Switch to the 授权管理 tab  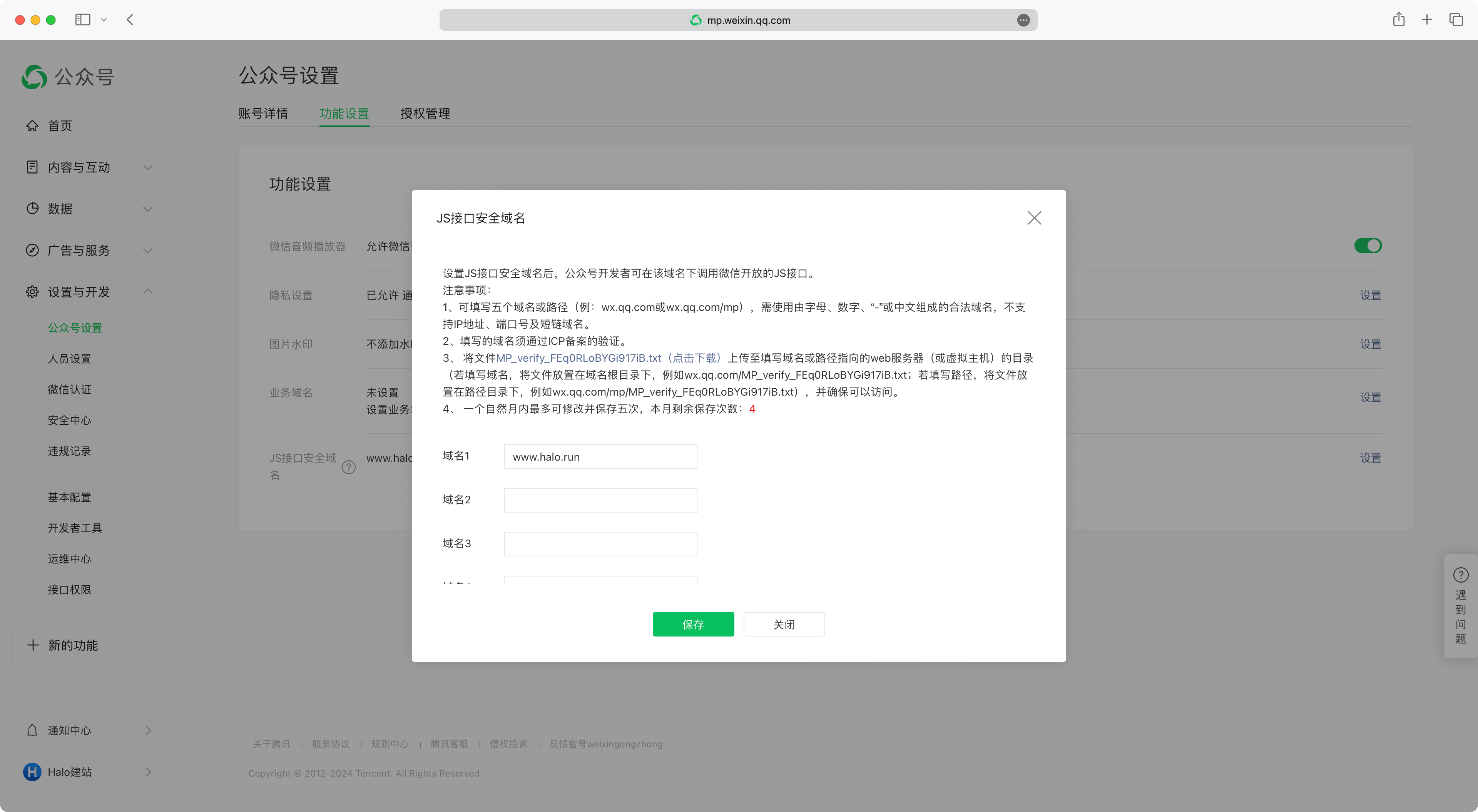(425, 114)
